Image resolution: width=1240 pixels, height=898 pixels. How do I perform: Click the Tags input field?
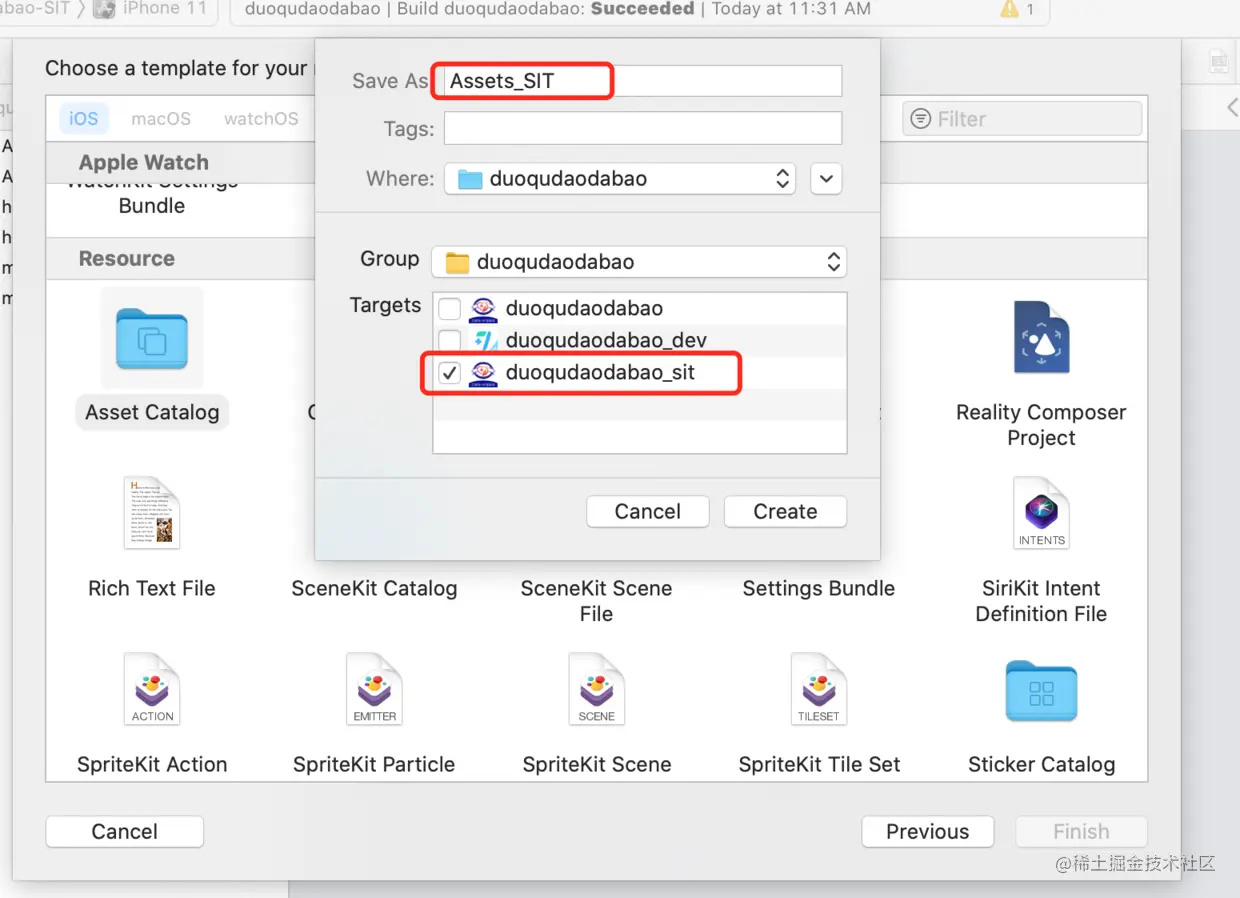tap(643, 128)
